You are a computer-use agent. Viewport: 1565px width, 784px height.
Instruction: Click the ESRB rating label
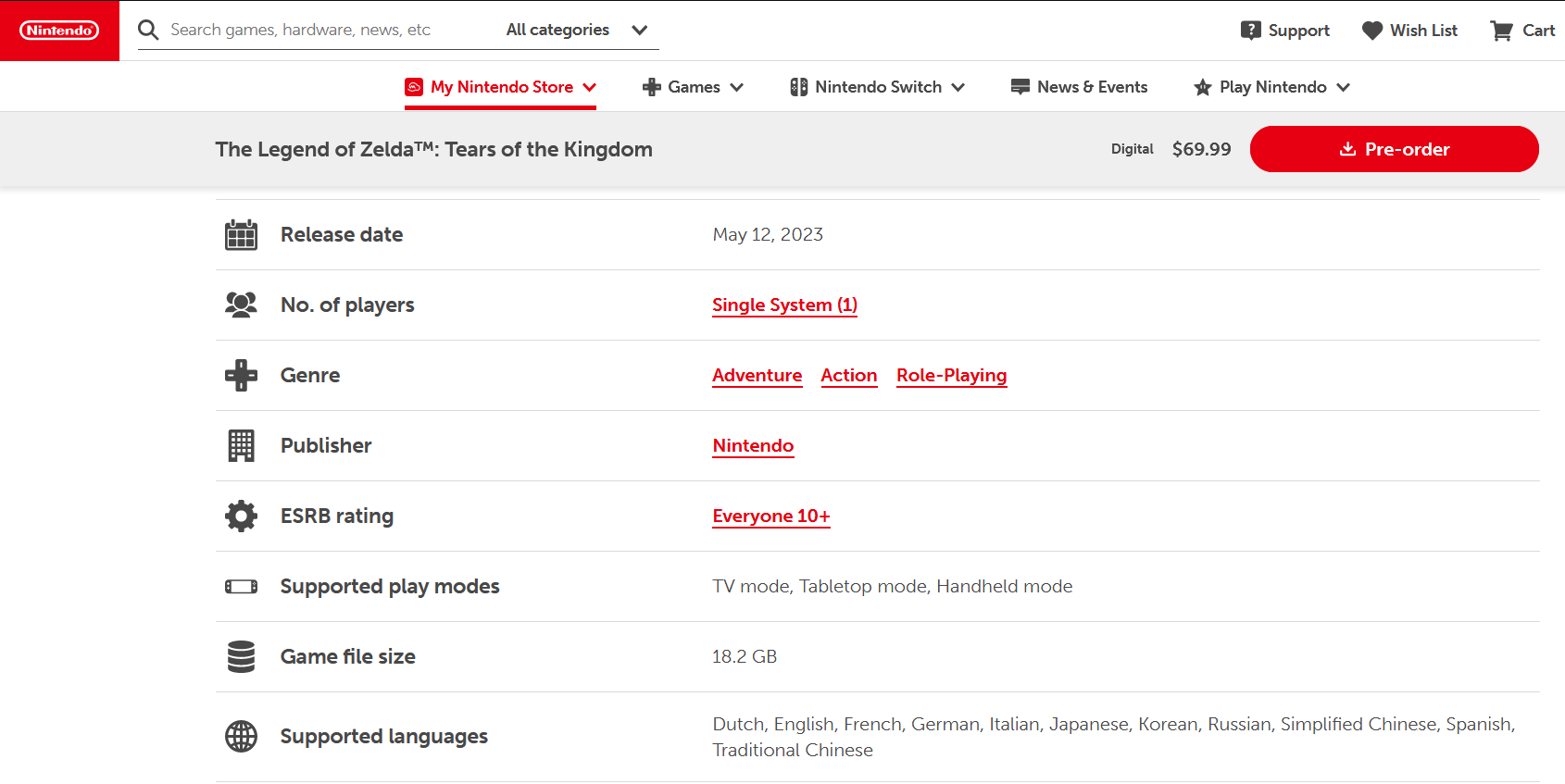pos(337,516)
